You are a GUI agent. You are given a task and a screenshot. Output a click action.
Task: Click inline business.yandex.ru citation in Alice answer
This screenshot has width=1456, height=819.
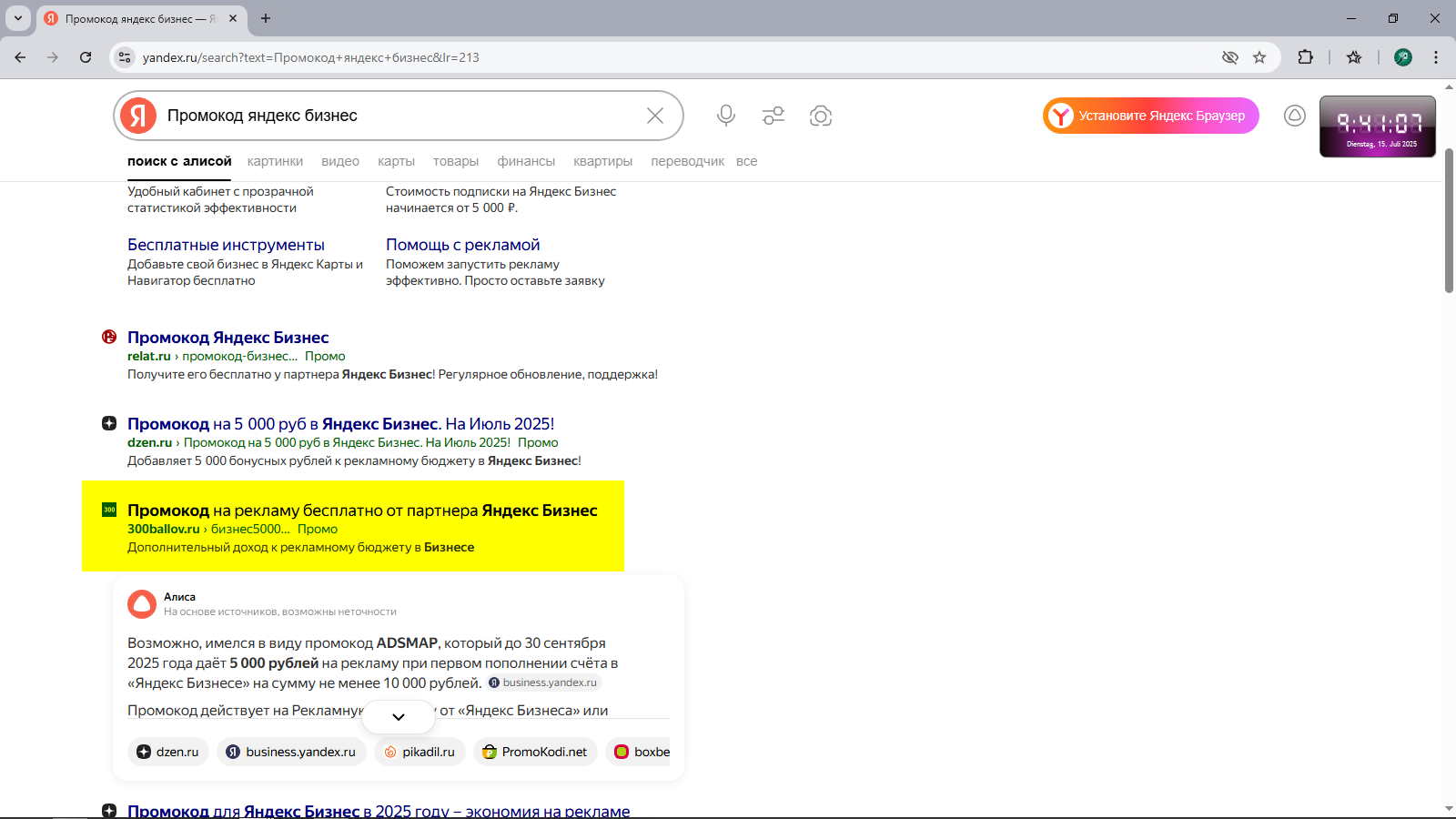pyautogui.click(x=543, y=682)
